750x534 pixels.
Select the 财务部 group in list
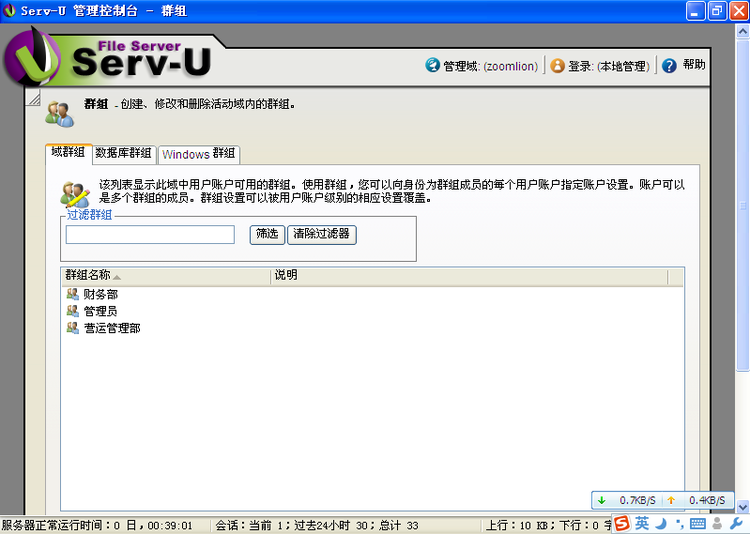click(x=100, y=294)
